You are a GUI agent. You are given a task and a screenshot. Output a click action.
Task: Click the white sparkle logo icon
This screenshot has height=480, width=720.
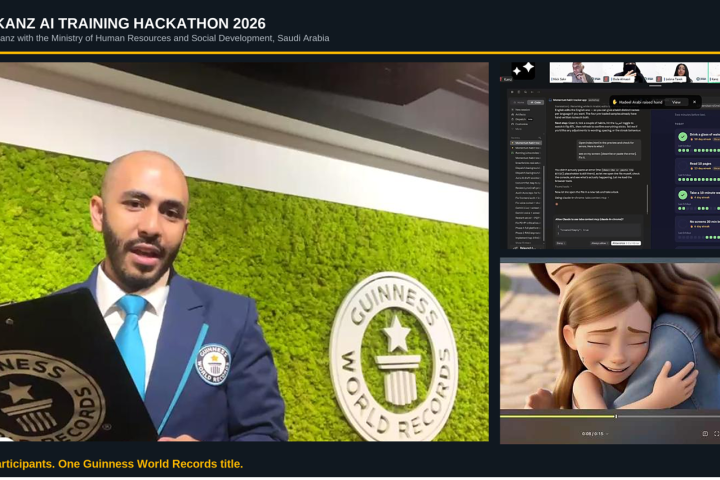523,70
